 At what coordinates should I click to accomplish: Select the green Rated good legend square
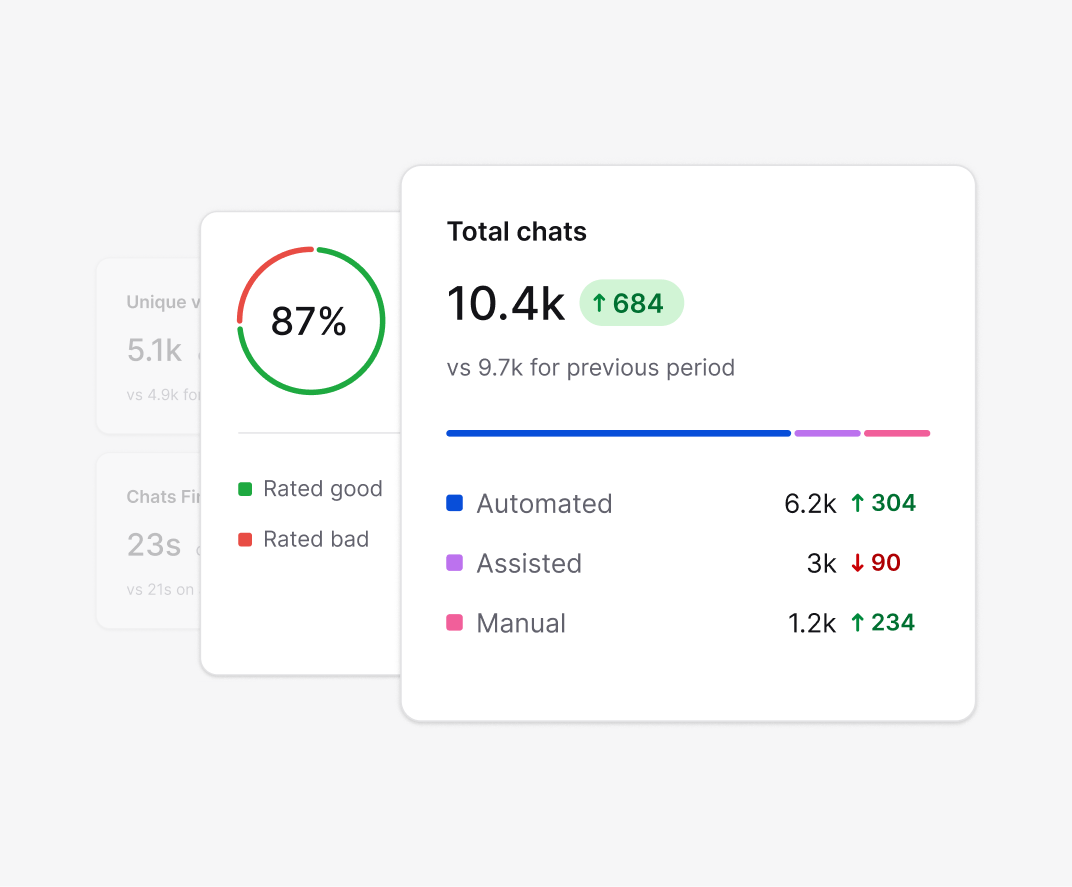[245, 488]
